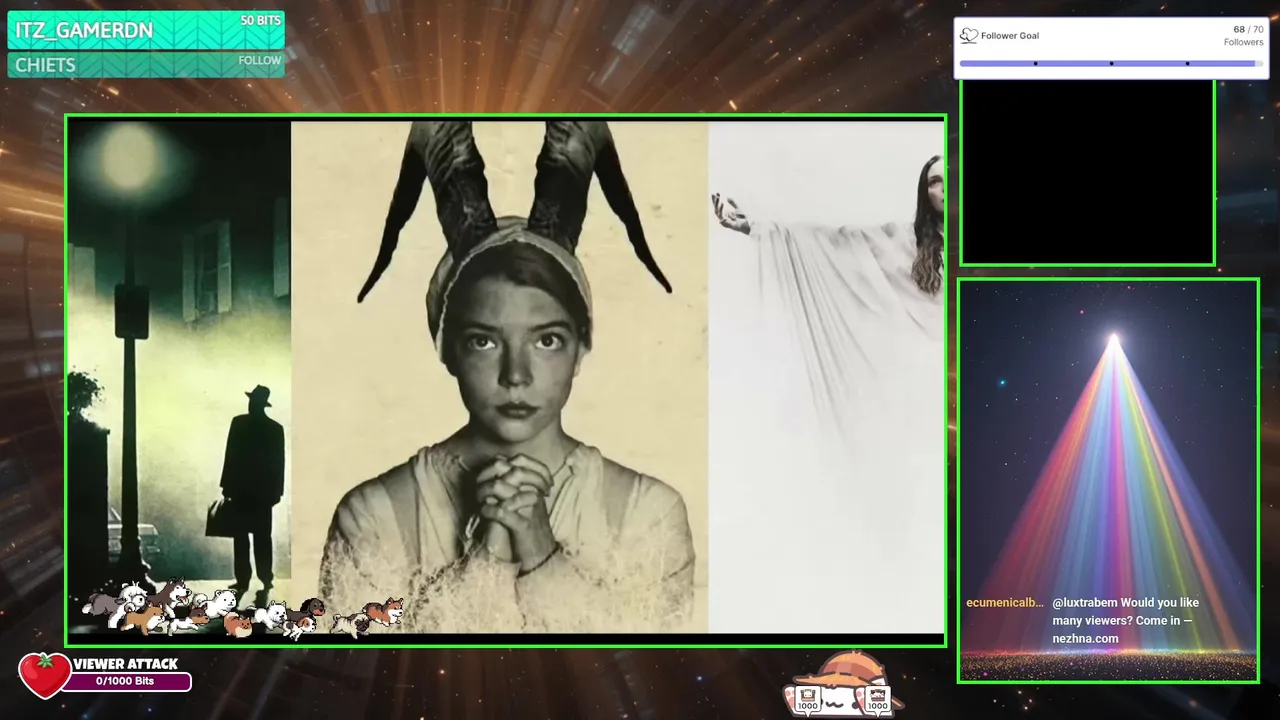Viewport: 1280px width, 720px height.
Task: Click the ITZ_GAMERDN 50 bits banner
Action: 146,30
